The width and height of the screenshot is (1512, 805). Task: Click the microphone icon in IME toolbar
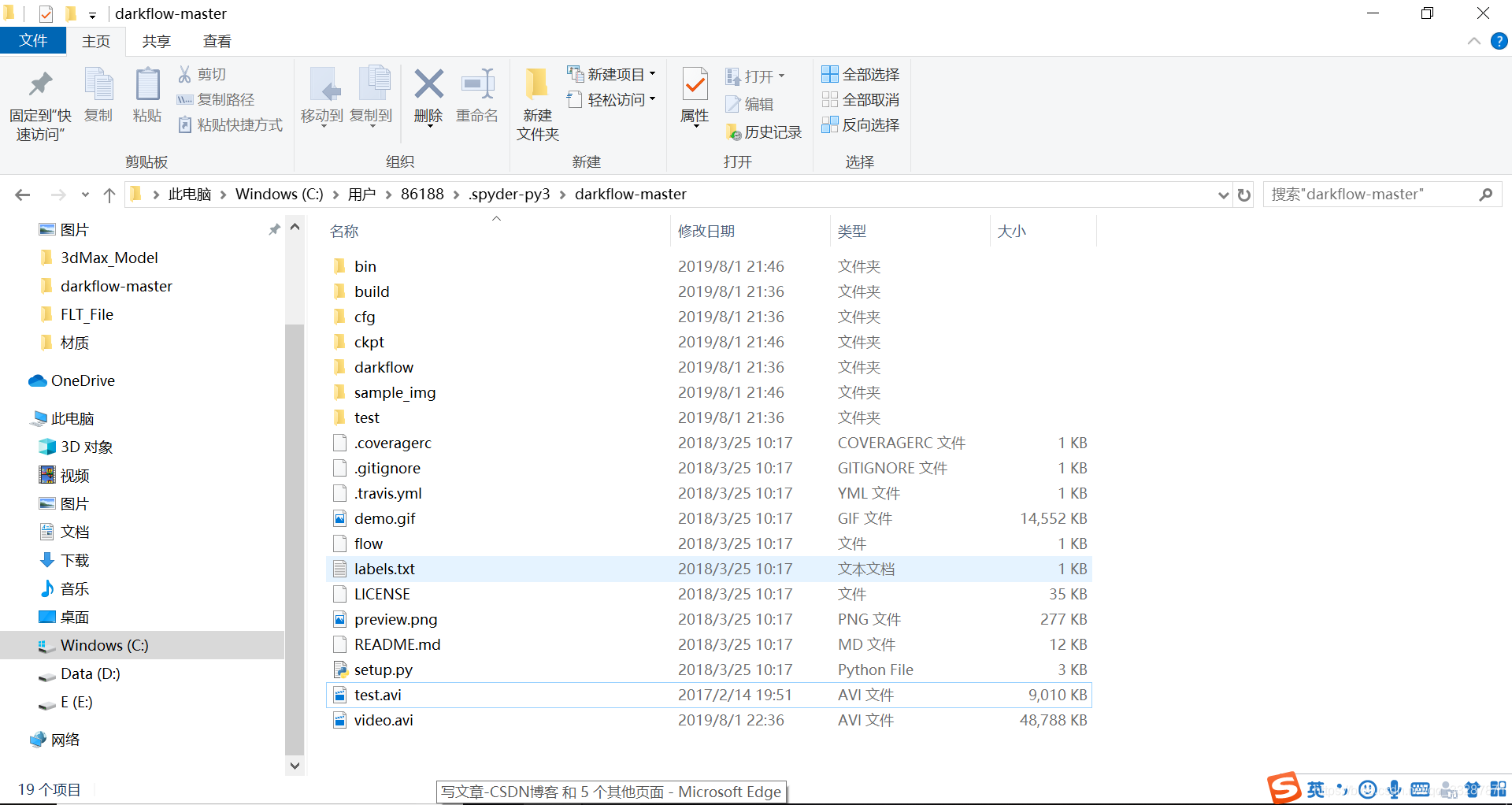1394,789
